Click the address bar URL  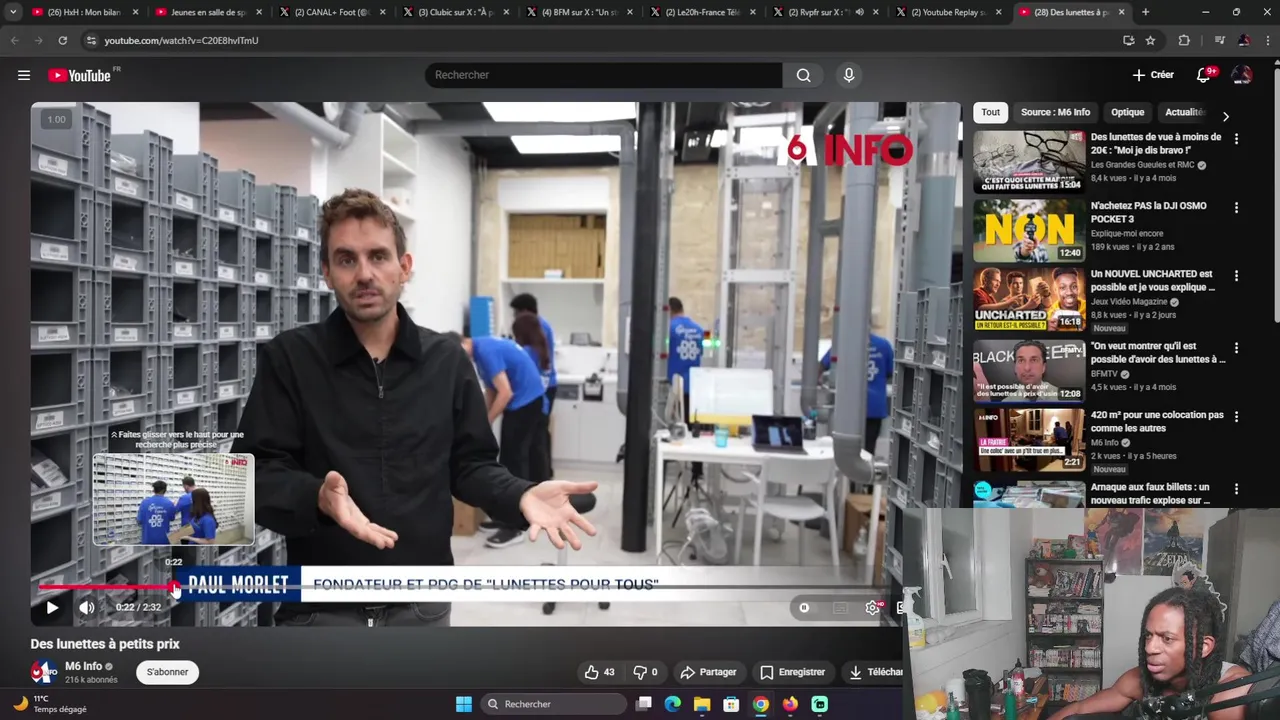(x=181, y=40)
